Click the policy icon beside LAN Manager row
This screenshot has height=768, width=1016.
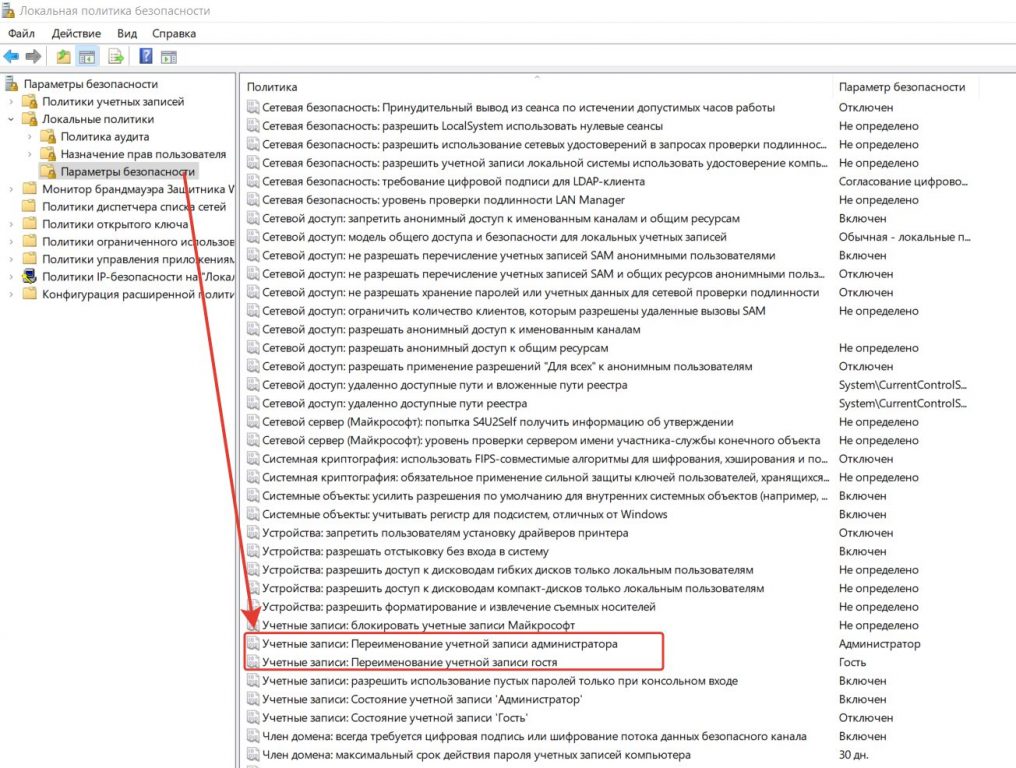tap(253, 200)
